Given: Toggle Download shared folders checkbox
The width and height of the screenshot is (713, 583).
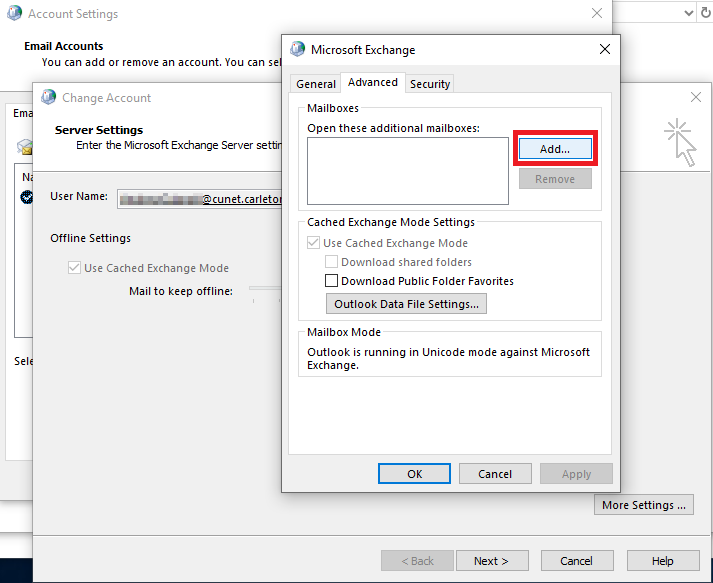Looking at the screenshot, I should pyautogui.click(x=331, y=262).
